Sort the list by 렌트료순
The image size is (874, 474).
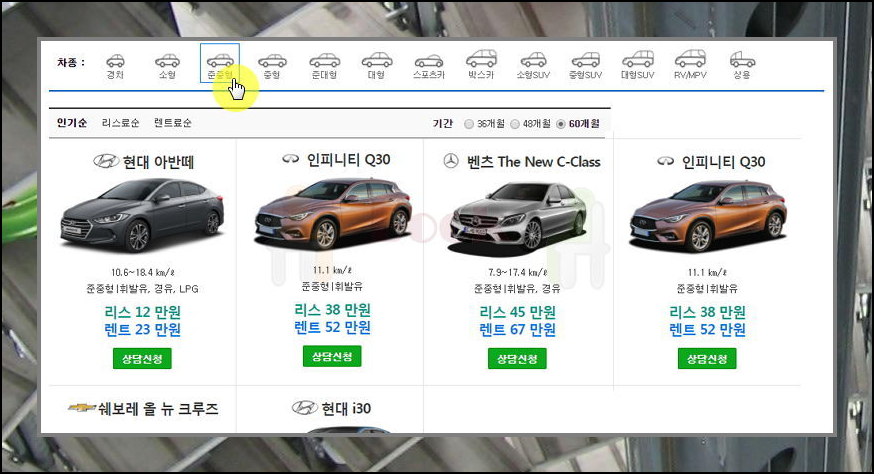tap(173, 123)
